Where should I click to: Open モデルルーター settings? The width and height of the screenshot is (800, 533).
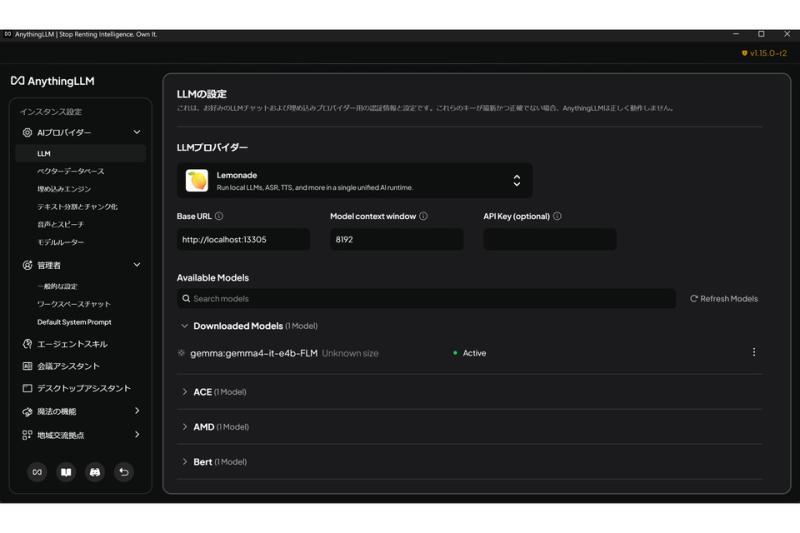60,243
